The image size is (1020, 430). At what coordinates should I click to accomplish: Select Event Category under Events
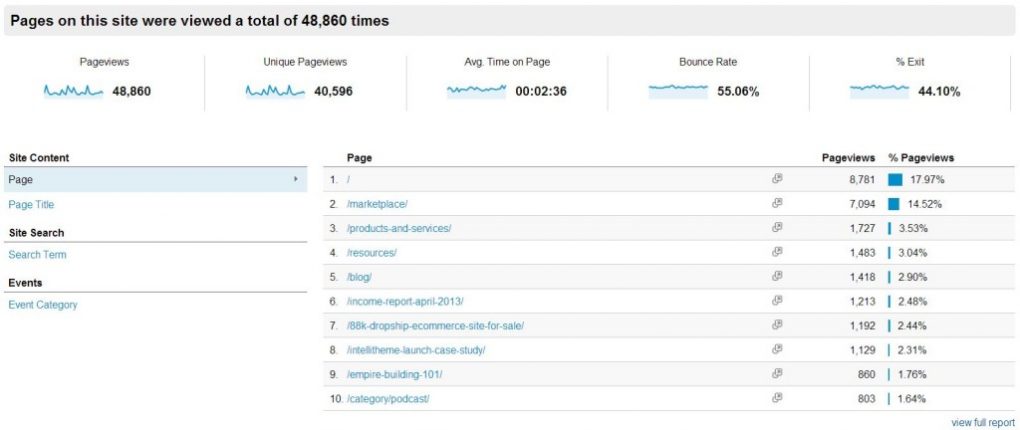coord(43,304)
